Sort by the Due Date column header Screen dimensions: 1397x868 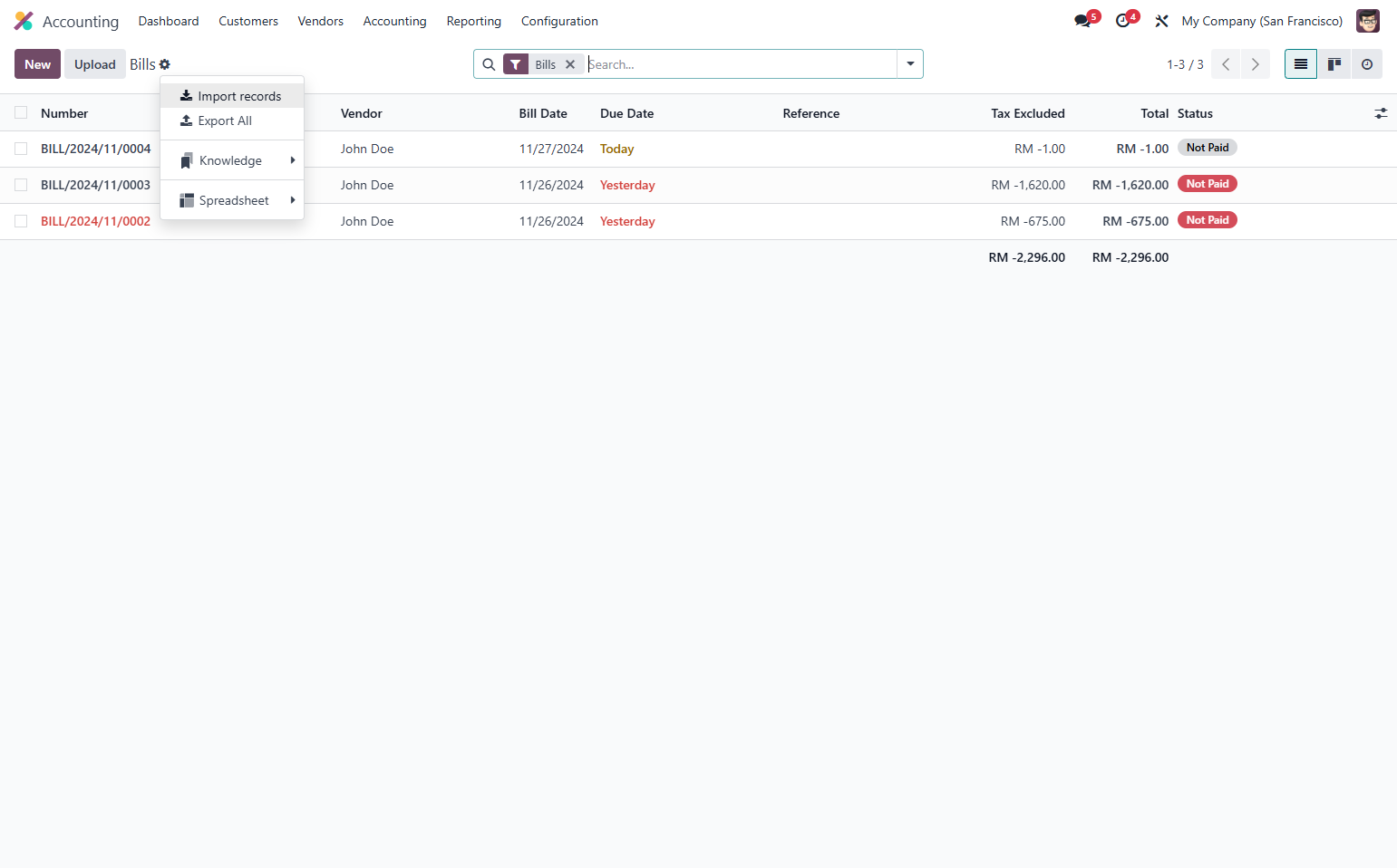click(x=627, y=113)
